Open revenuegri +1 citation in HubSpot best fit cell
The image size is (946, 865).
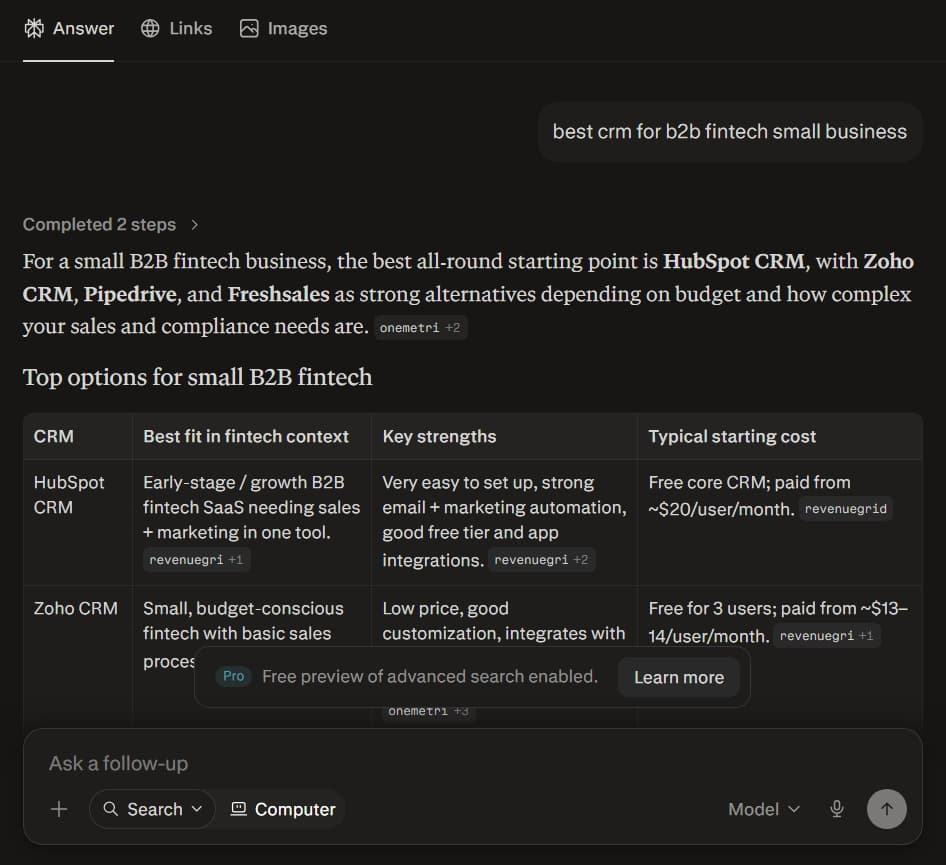[196, 559]
